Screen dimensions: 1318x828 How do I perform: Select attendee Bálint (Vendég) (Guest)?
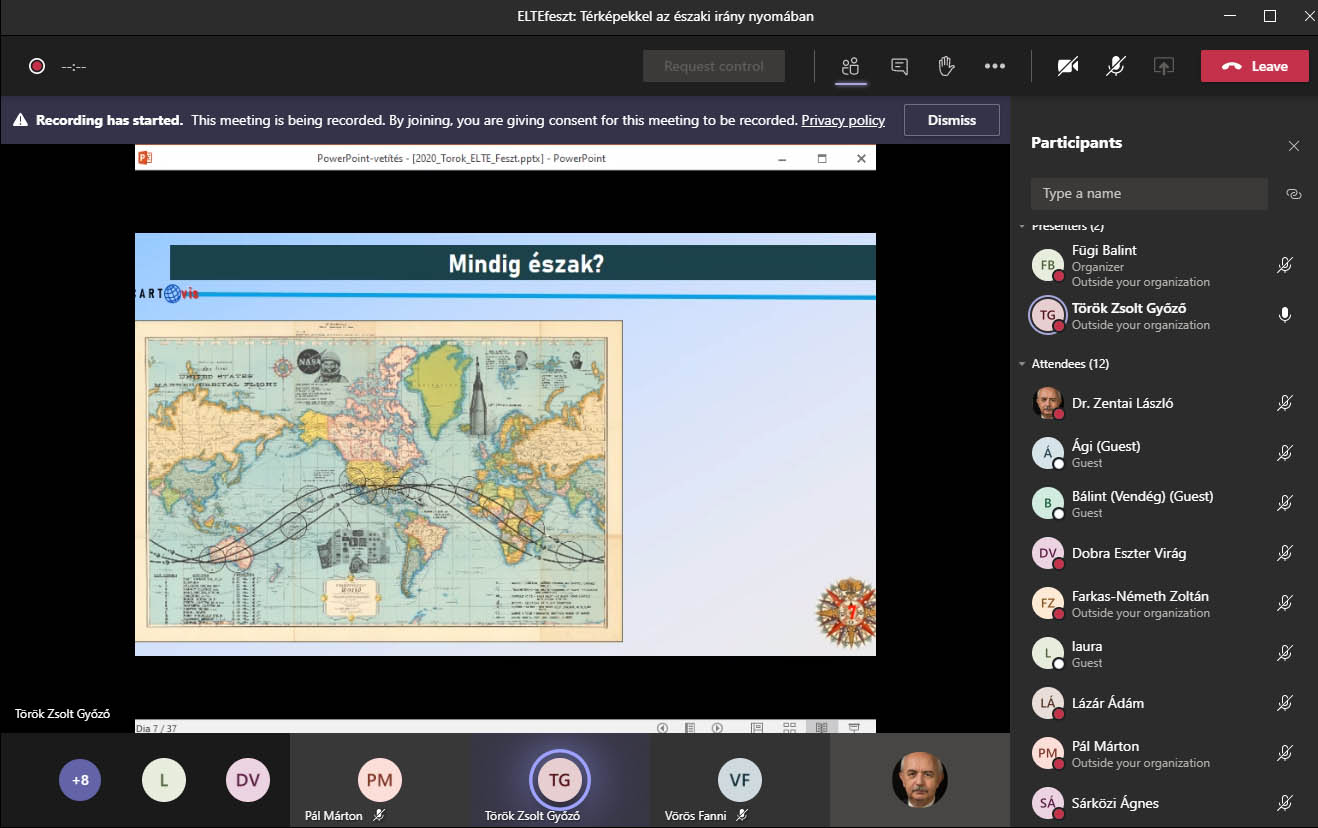(x=1164, y=503)
